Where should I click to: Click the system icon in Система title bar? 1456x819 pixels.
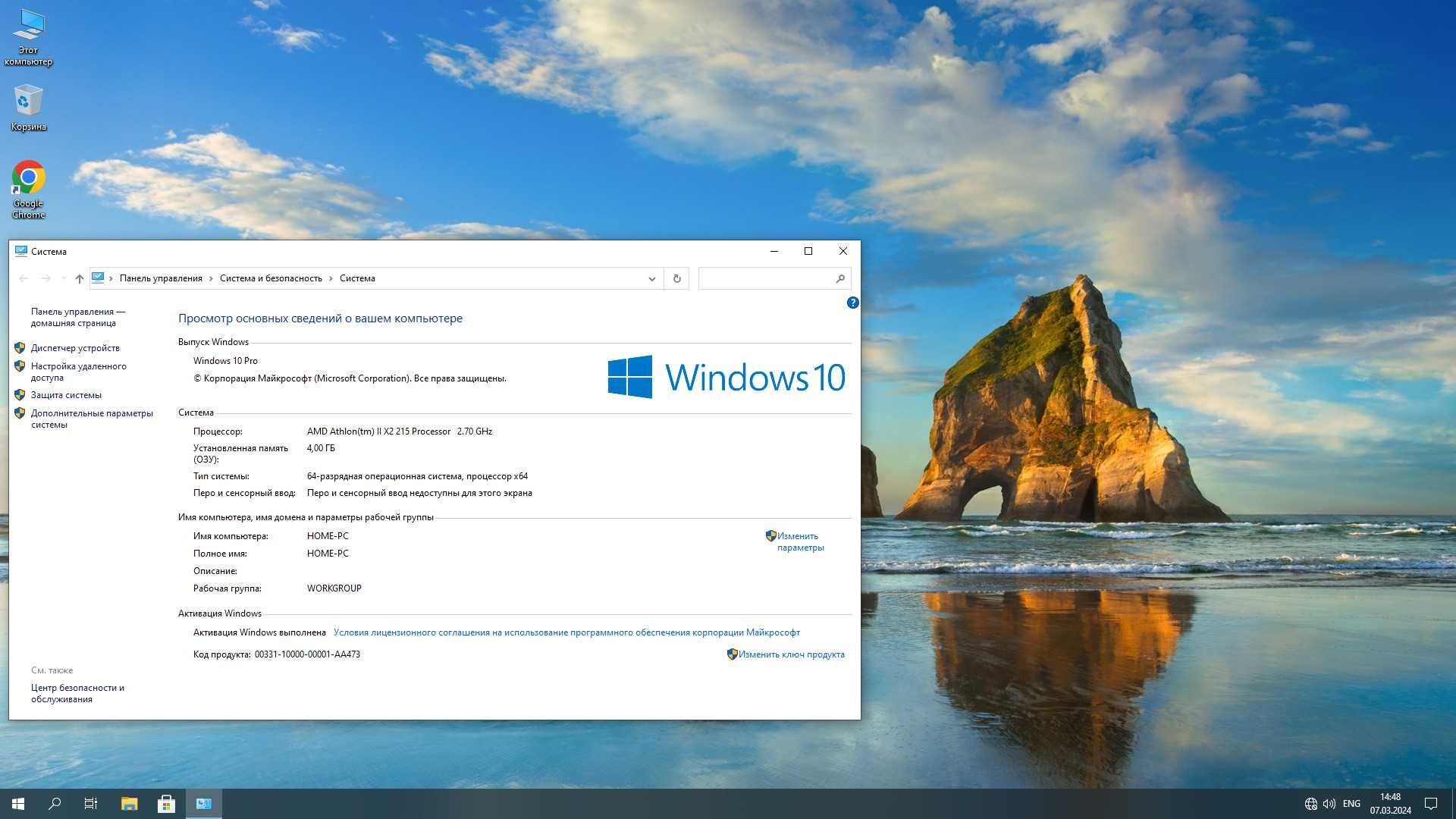tap(21, 251)
